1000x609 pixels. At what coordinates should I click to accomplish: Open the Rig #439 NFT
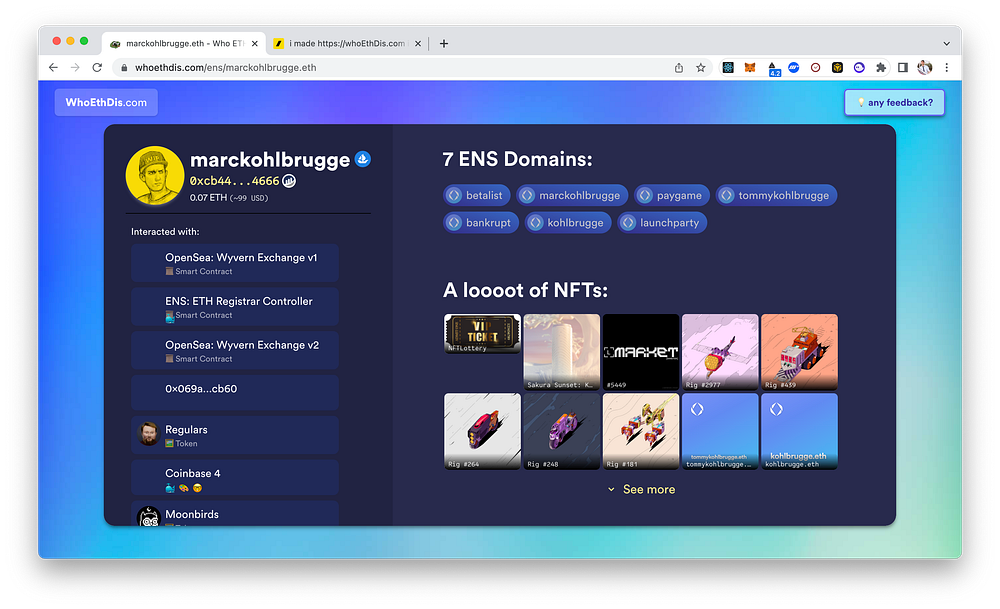tap(799, 352)
